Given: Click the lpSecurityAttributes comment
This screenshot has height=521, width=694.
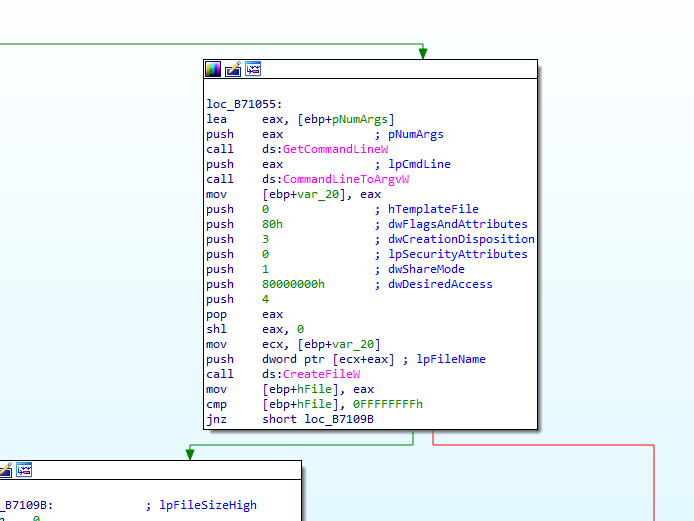Looking at the screenshot, I should tap(458, 254).
